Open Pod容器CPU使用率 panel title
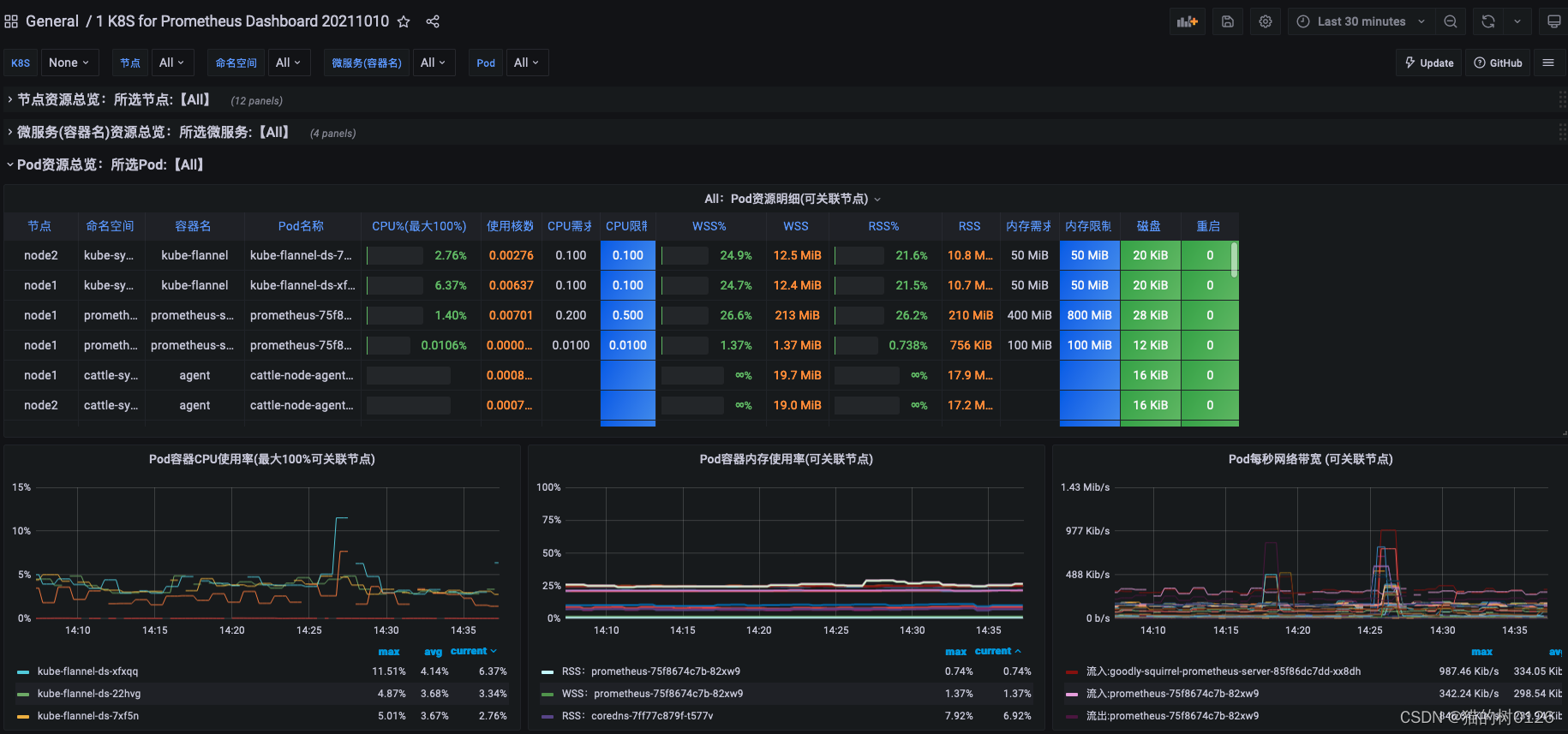 click(262, 459)
